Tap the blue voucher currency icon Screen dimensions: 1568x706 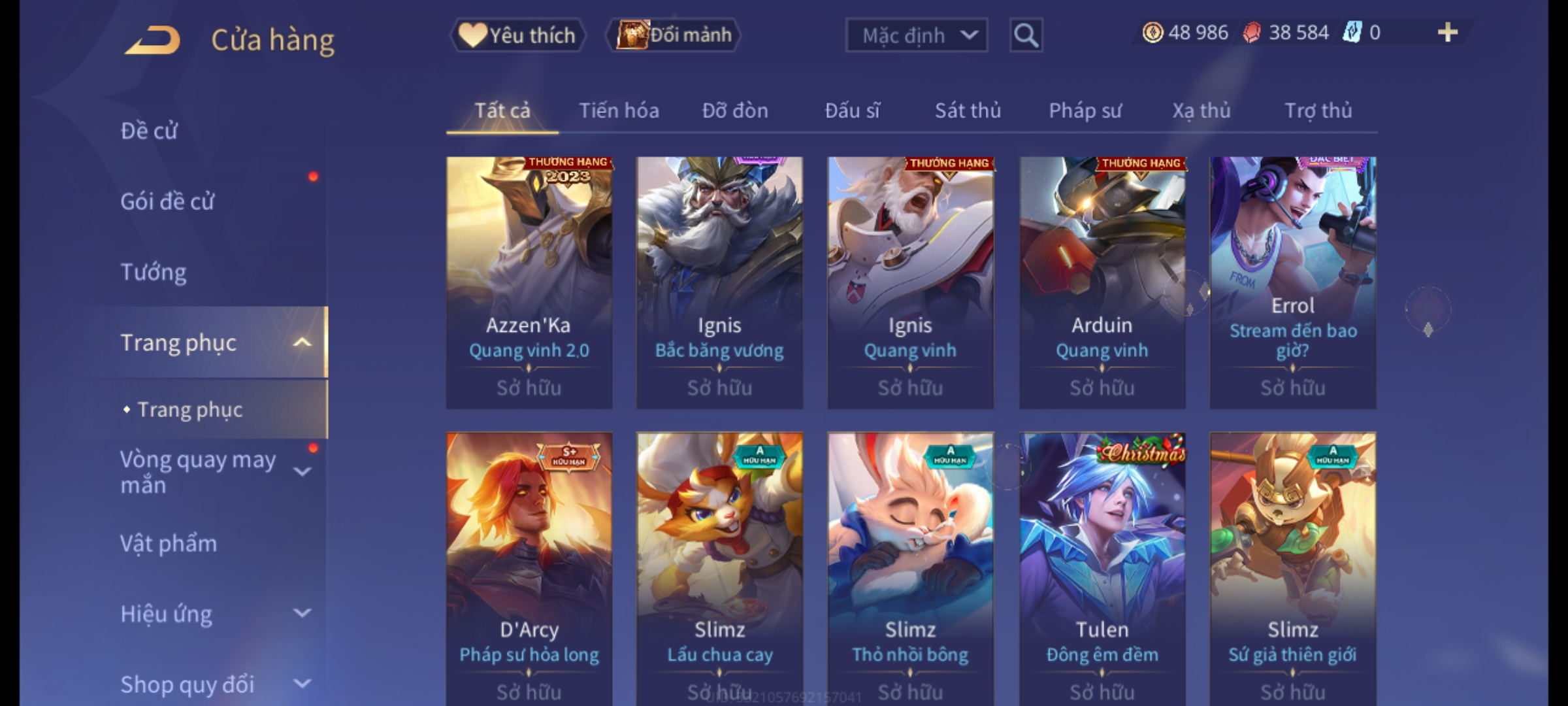(x=1352, y=32)
